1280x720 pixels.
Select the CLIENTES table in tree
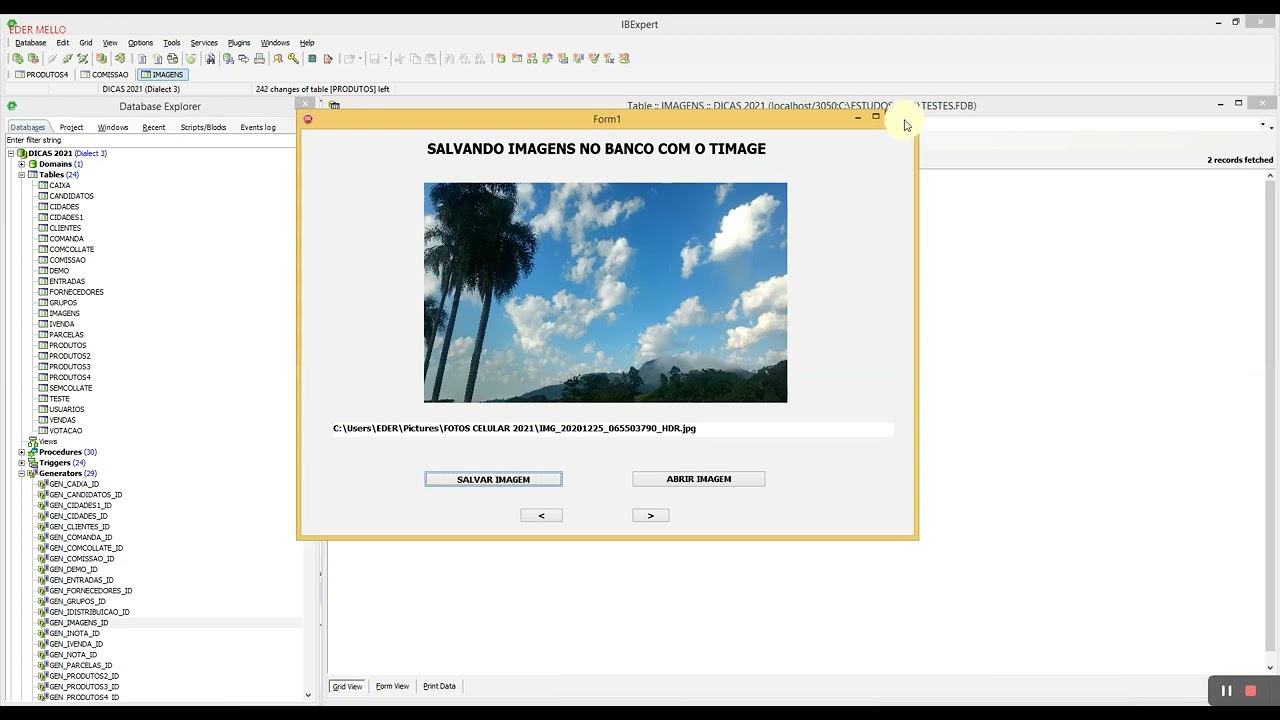65,228
